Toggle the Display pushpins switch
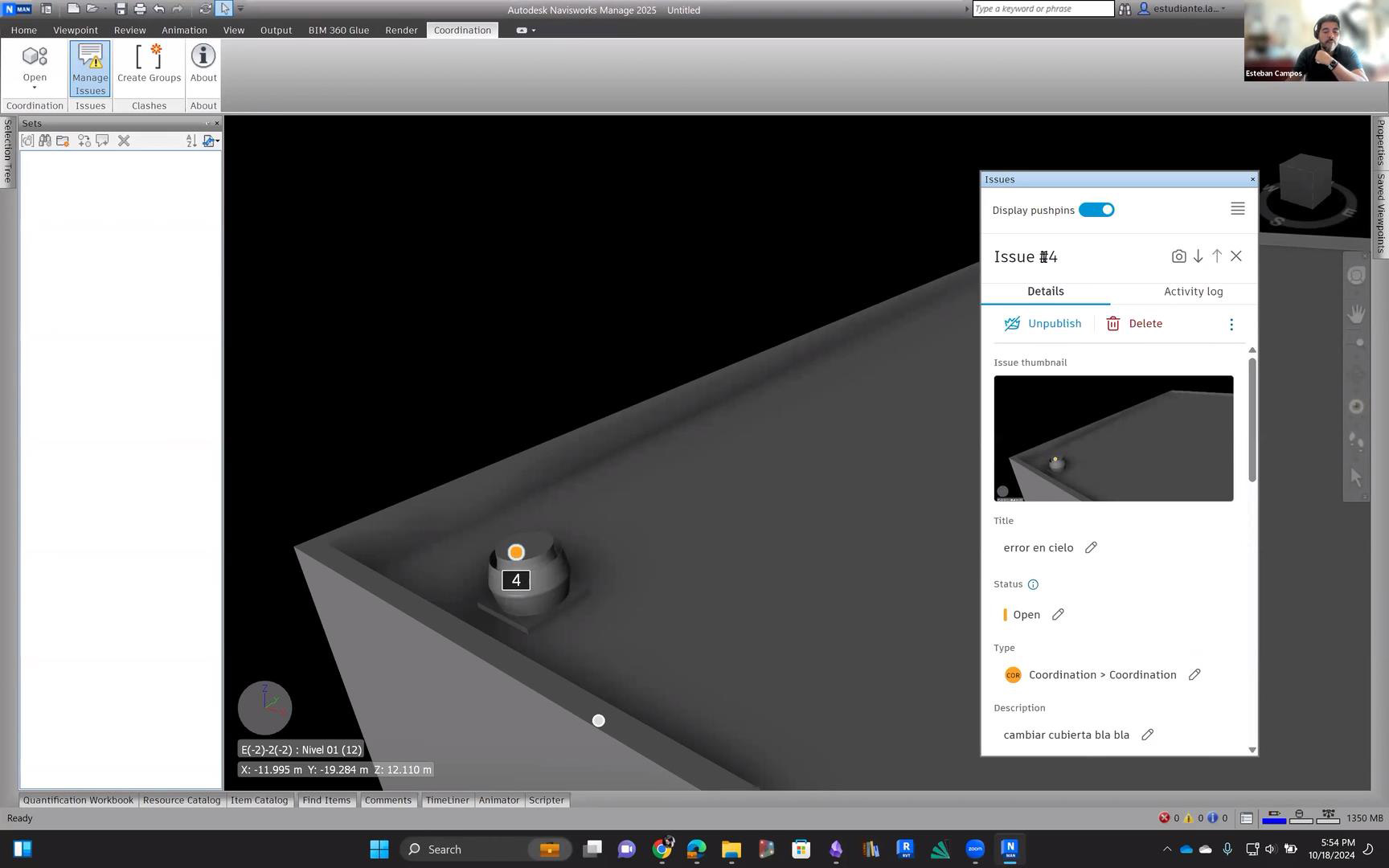Screen dimensions: 1389x868 (1096, 211)
